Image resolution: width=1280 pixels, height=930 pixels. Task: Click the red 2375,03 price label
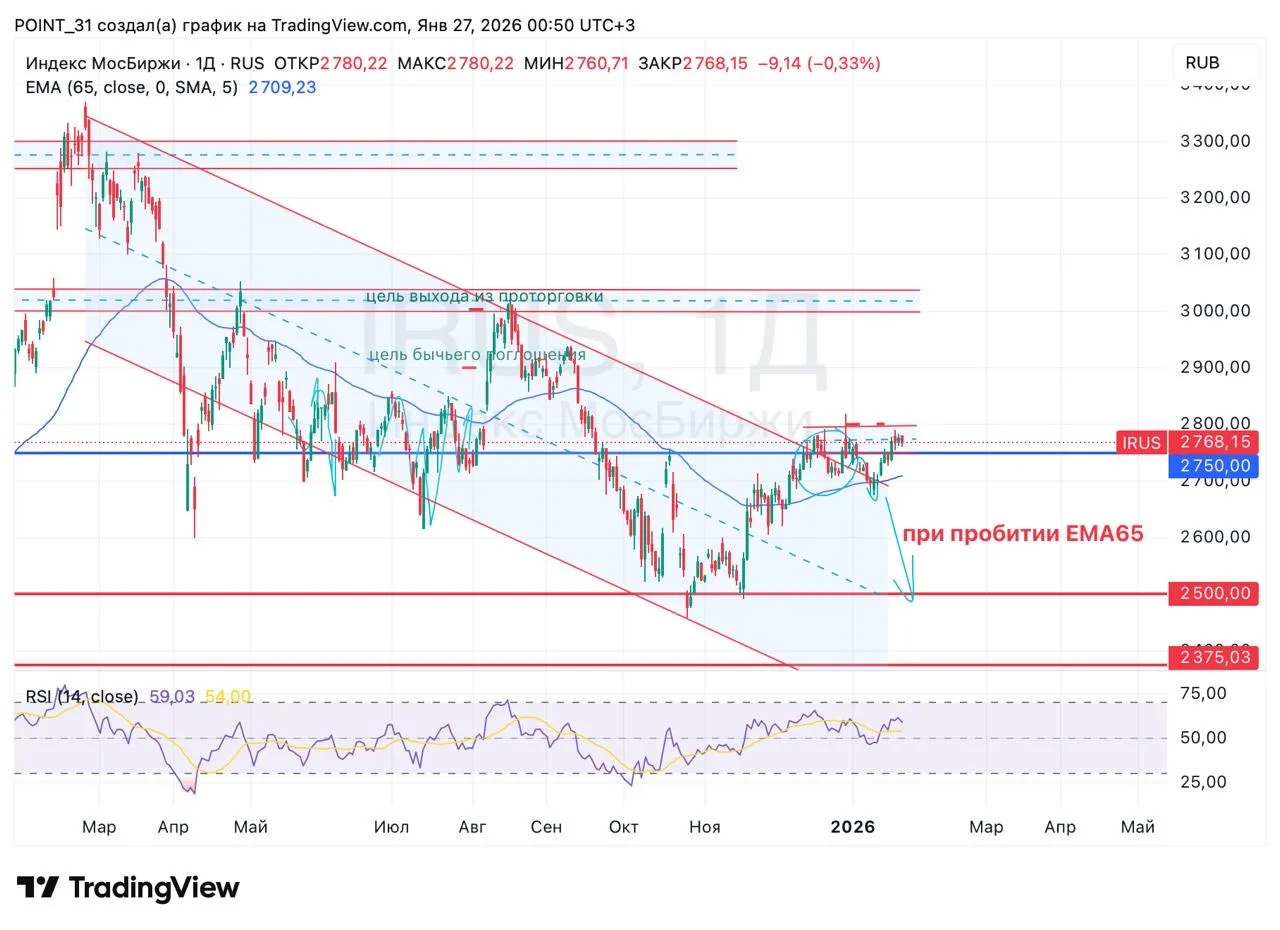[x=1214, y=657]
